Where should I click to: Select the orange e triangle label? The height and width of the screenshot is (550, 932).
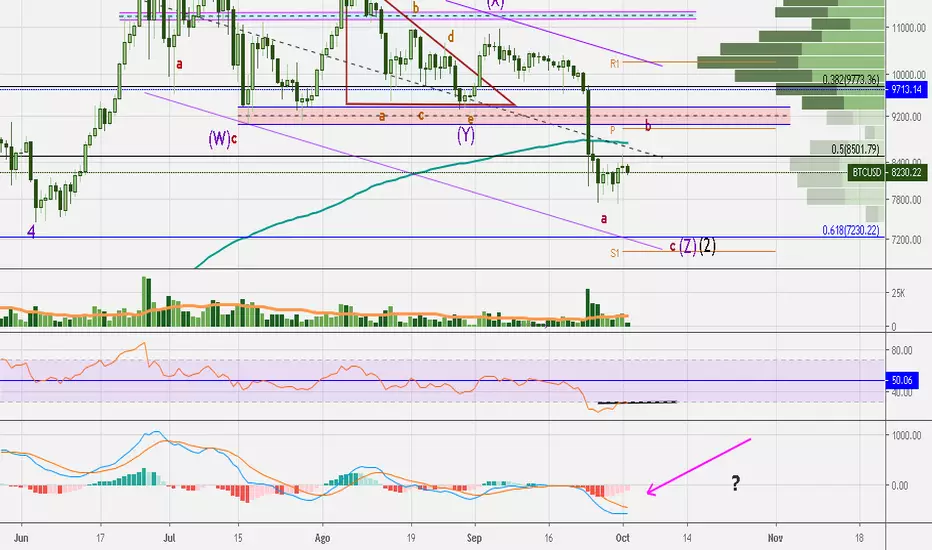pos(470,119)
